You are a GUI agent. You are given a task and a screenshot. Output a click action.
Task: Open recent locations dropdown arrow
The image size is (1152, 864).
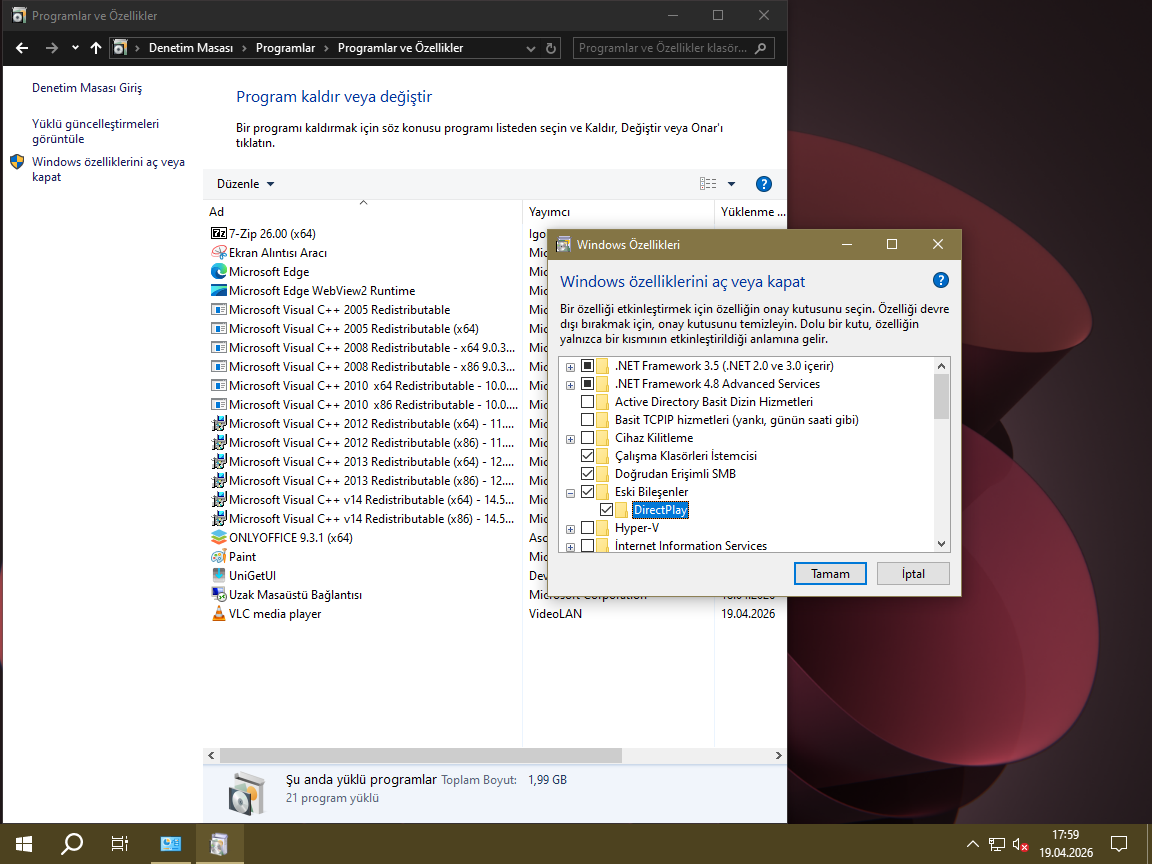coord(75,48)
